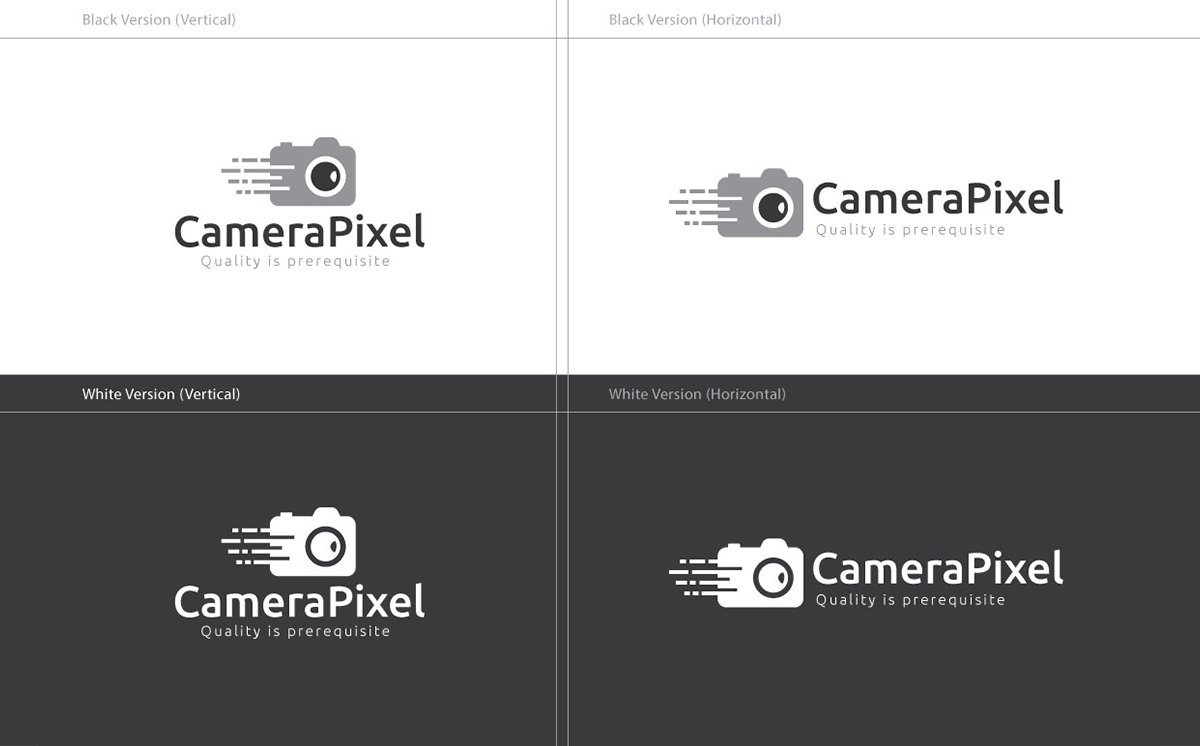Click the lens circle of white horizontal camera
This screenshot has height=746, width=1200.
[x=775, y=575]
